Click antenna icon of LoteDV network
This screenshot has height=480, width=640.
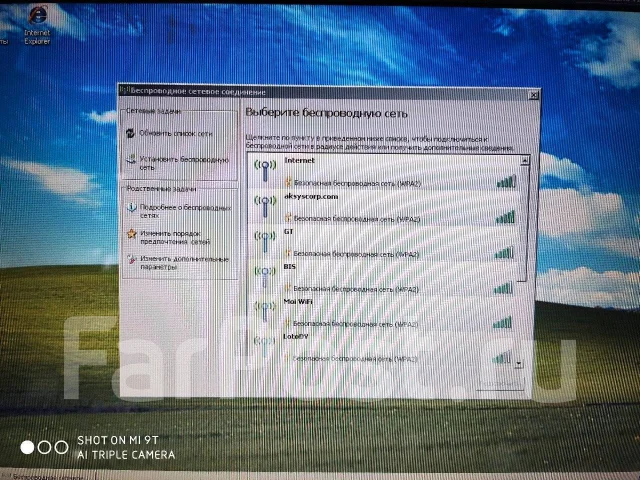coord(264,345)
